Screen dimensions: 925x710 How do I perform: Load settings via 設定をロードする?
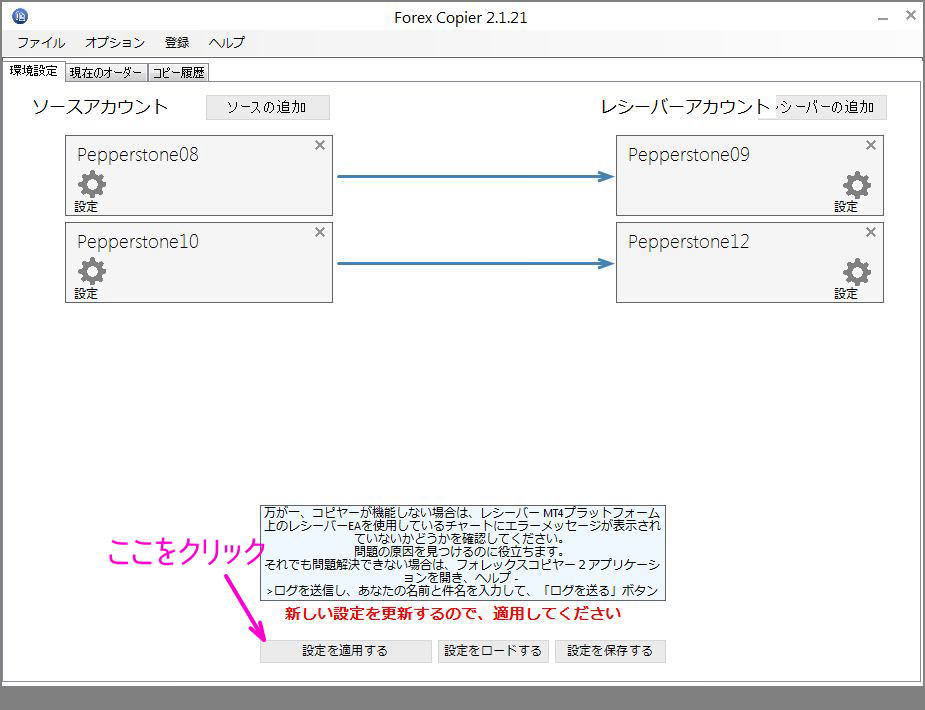493,650
